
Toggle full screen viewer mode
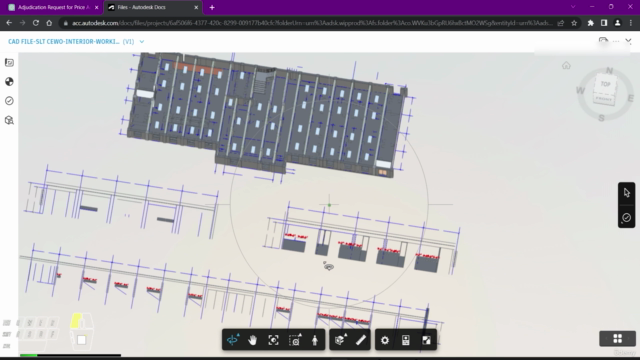pyautogui.click(x=427, y=340)
